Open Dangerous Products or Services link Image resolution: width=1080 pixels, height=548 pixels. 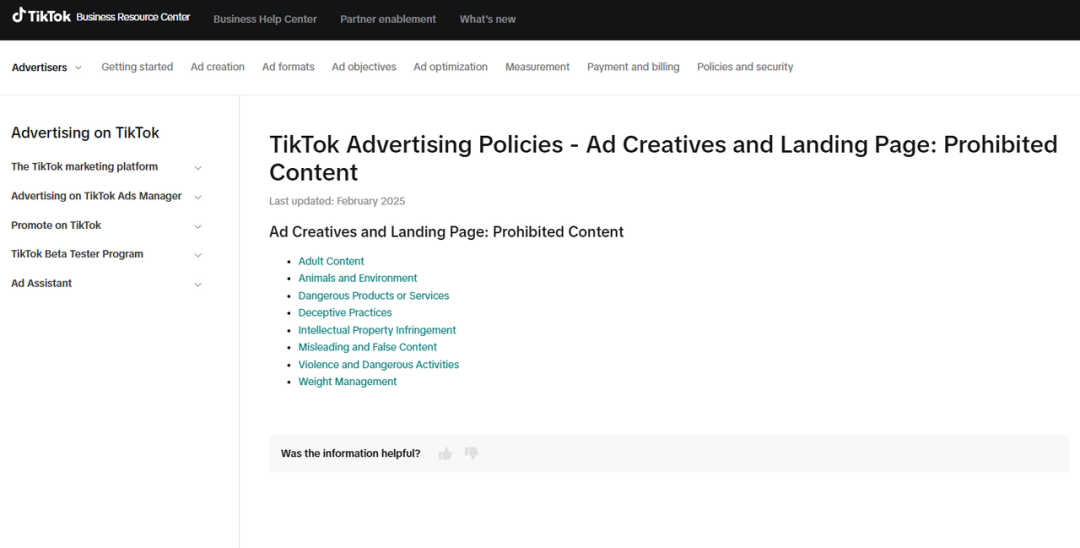coord(373,295)
